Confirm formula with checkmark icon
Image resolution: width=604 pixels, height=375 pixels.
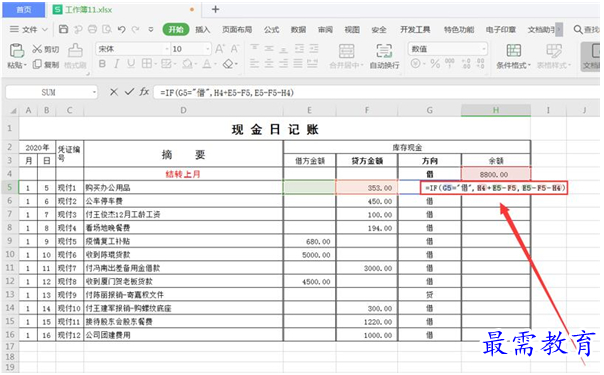click(x=129, y=92)
